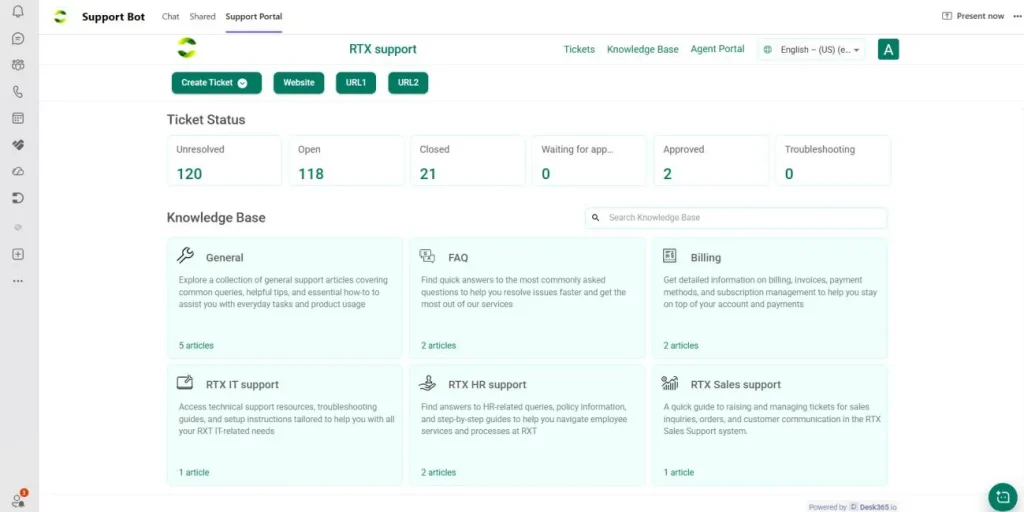Open the Knowledge Base menu link
Viewport: 1024px width, 512px height.
pos(643,49)
